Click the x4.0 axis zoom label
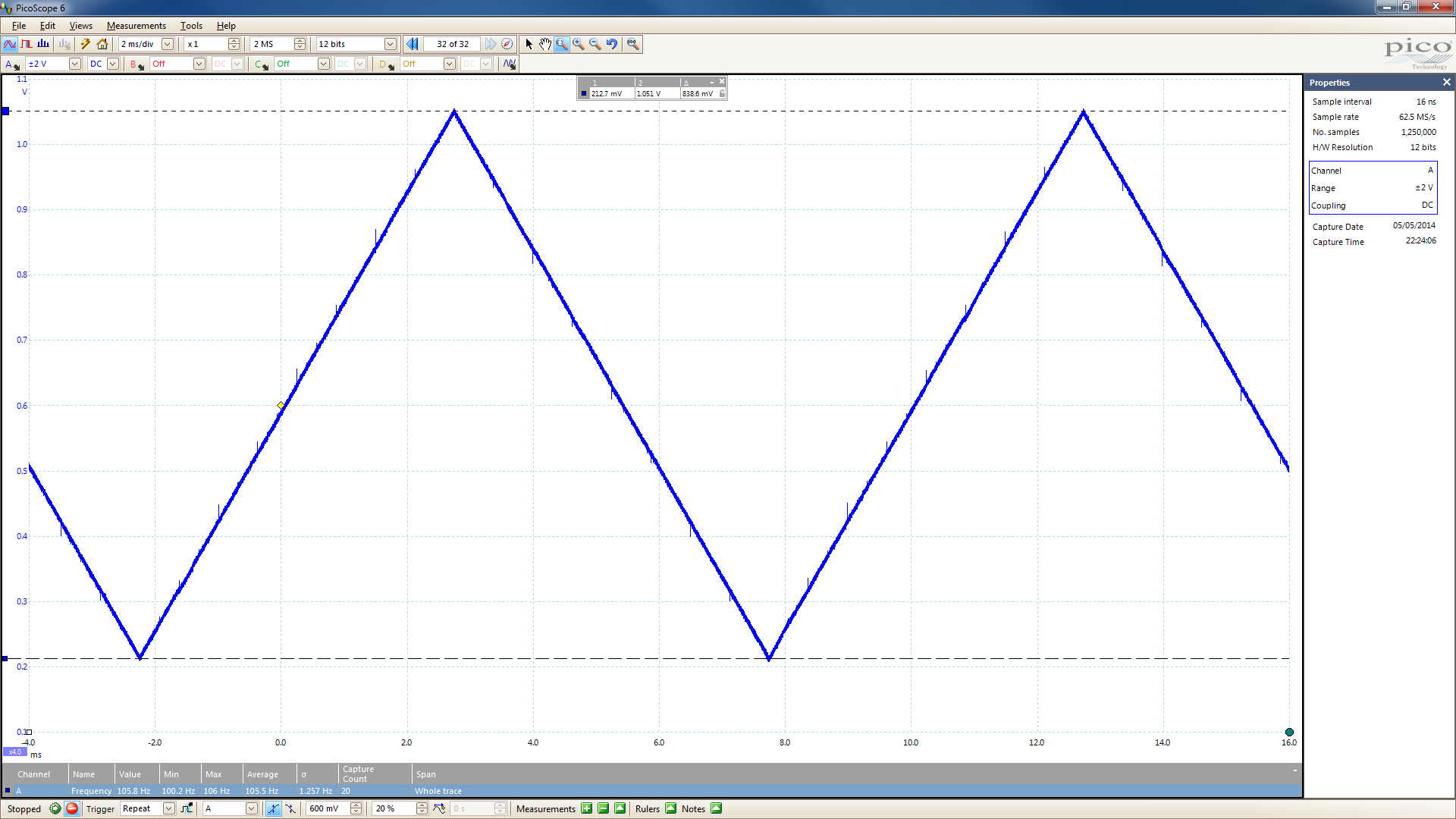Viewport: 1456px width, 819px height. click(x=15, y=752)
